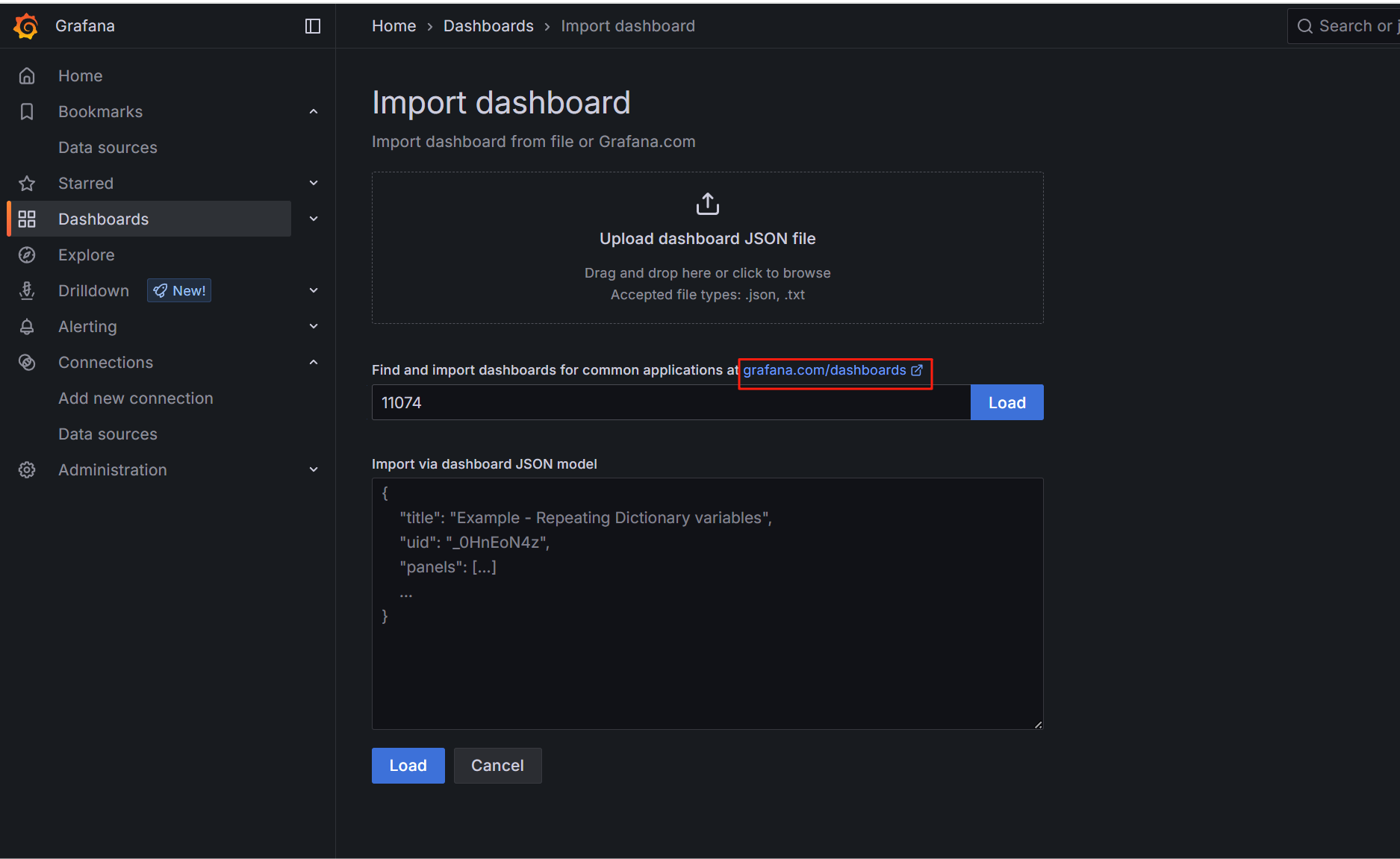Image resolution: width=1400 pixels, height=859 pixels.
Task: Click Load next to dashboard ID field
Action: (x=1007, y=402)
